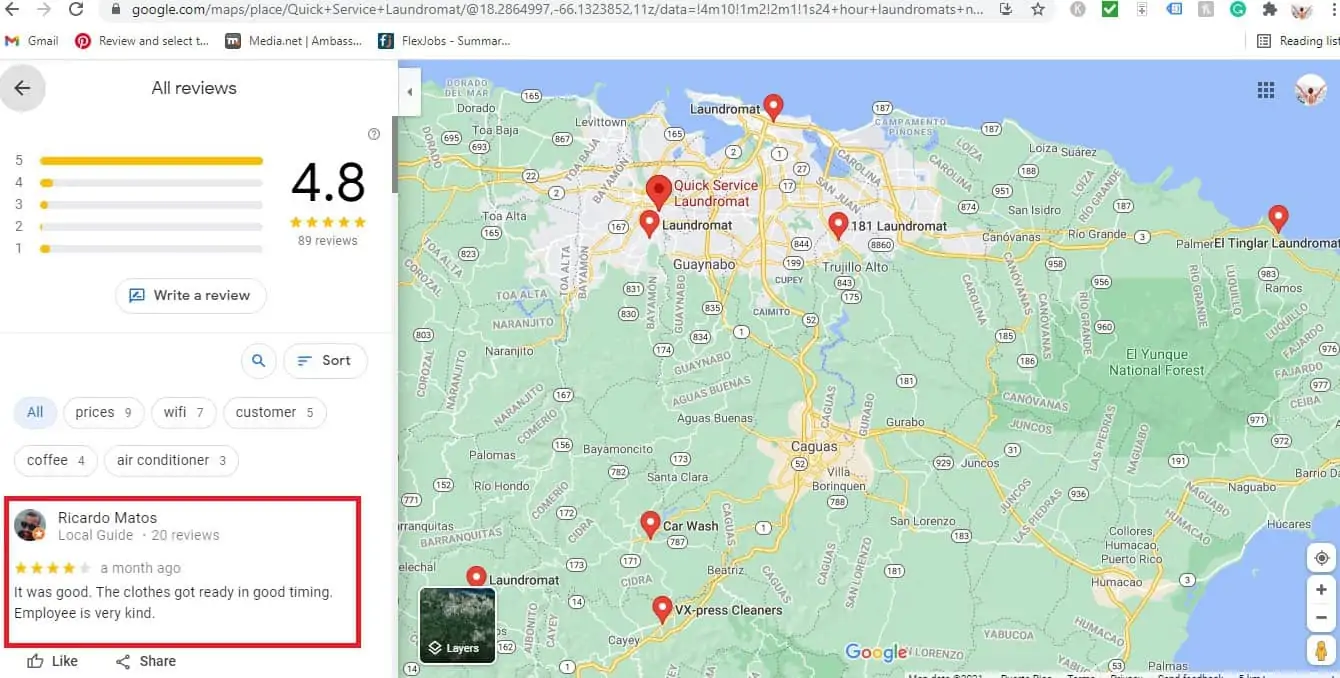Click Ricardo Matos's profile photo
Viewport: 1340px width, 678px height.
click(30, 525)
